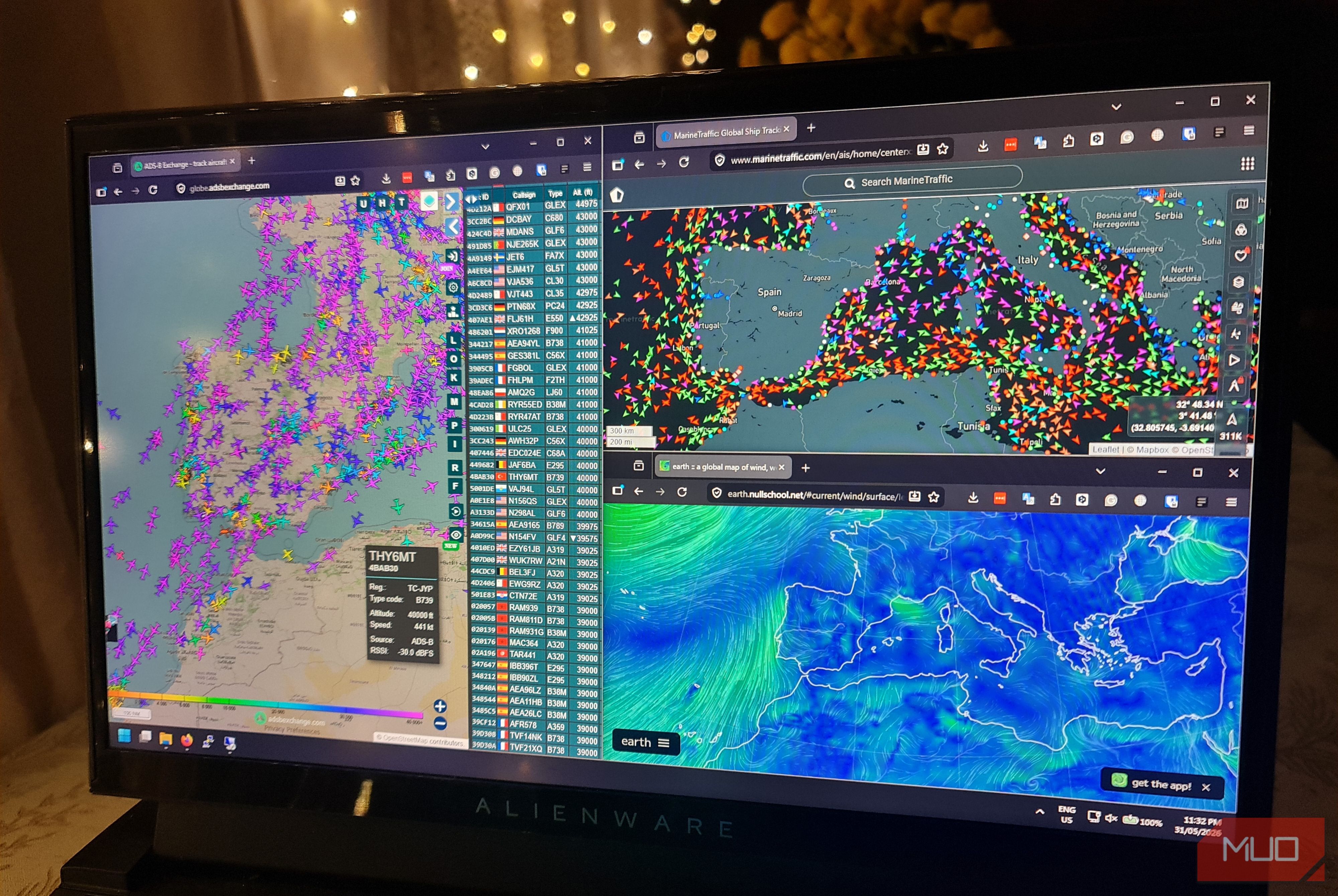1338x896 pixels.
Task: Click the MarineTraffic home logo icon
Action: (x=617, y=195)
